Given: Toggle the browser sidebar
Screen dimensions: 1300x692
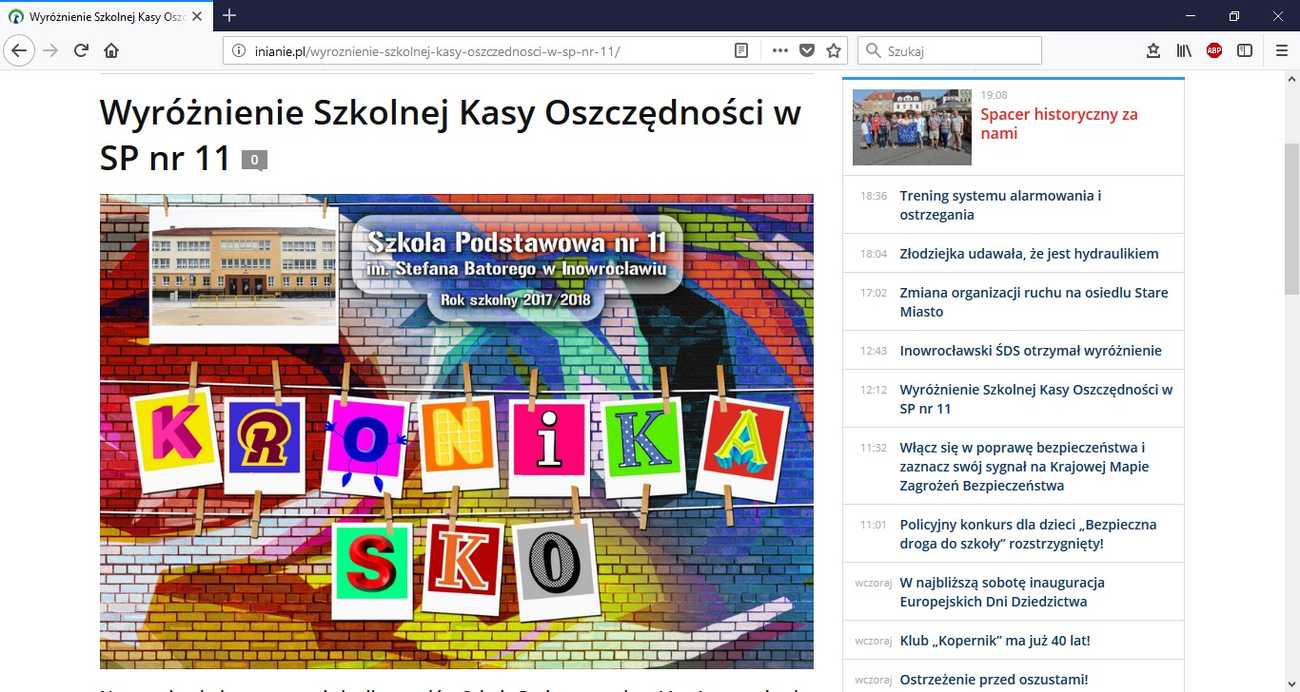Looking at the screenshot, I should click(1245, 50).
